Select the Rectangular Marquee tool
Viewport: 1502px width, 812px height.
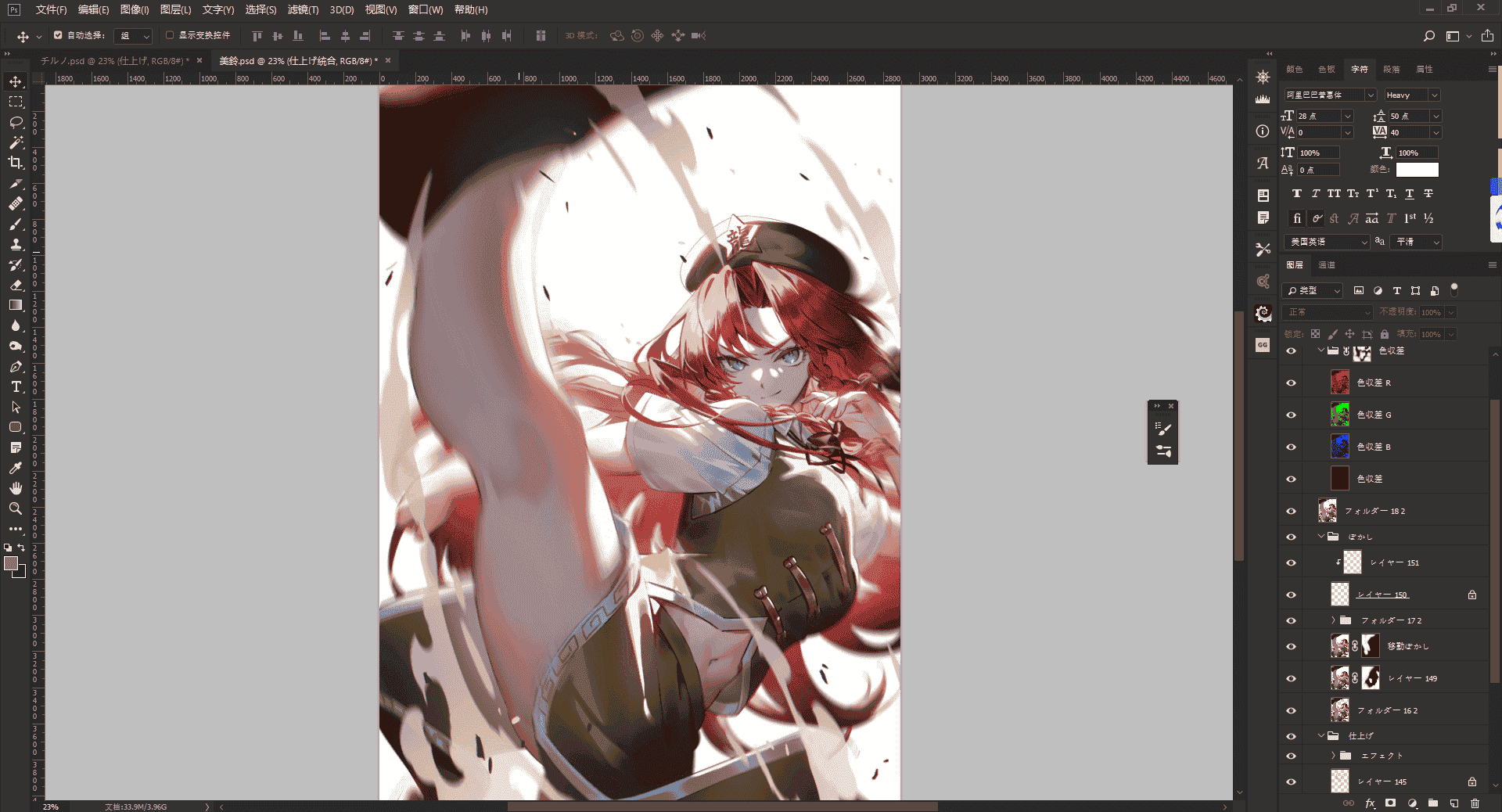tap(16, 102)
